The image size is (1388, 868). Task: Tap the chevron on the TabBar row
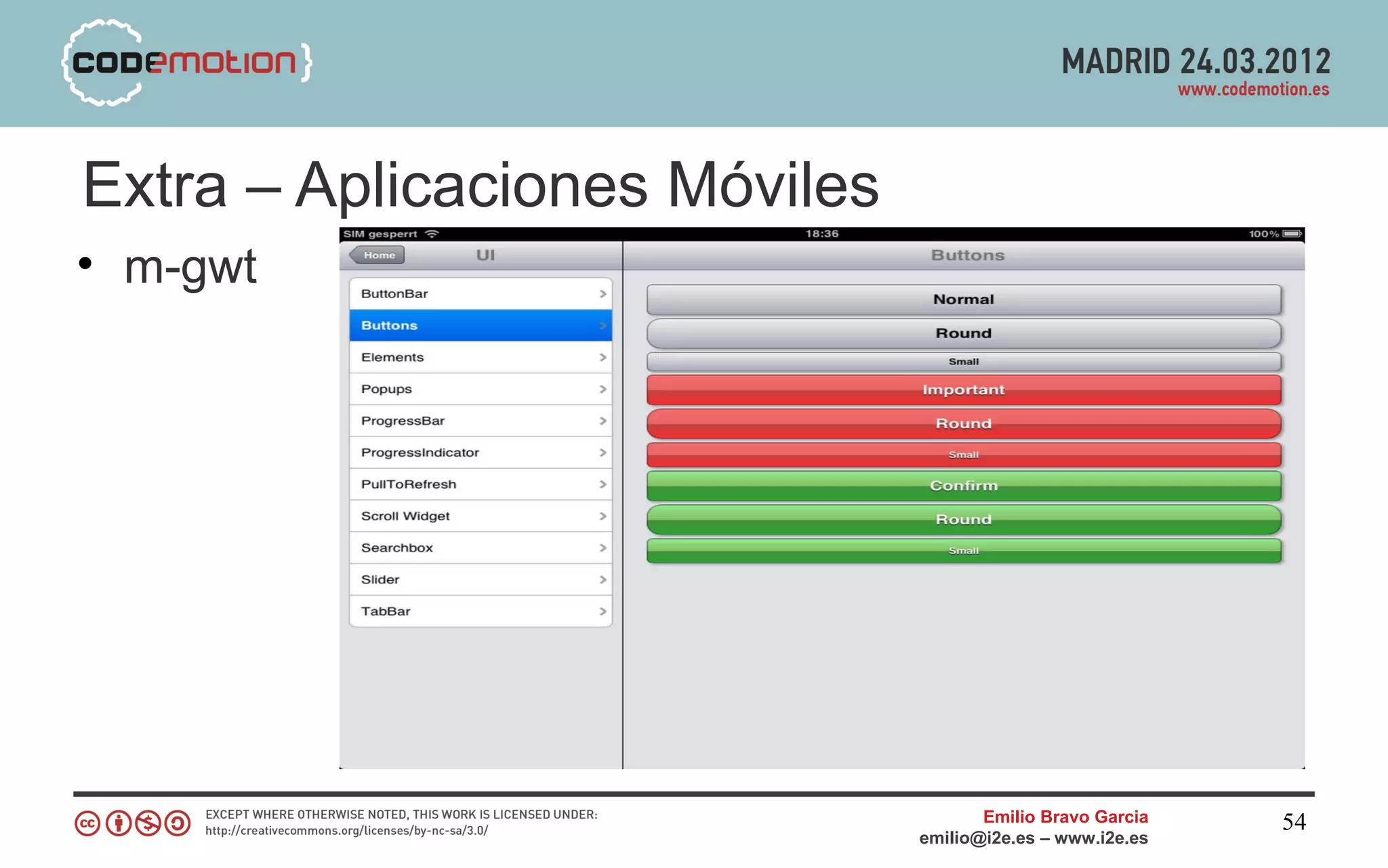point(603,611)
